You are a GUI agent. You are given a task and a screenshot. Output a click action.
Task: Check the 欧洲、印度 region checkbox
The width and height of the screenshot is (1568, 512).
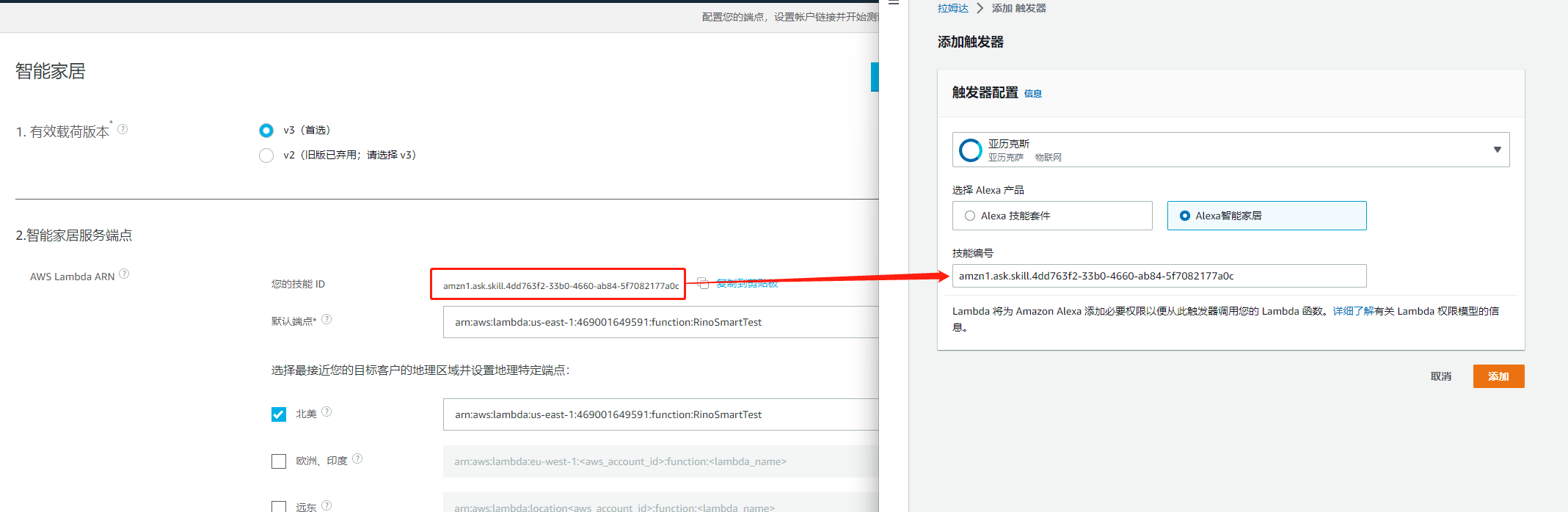[279, 461]
